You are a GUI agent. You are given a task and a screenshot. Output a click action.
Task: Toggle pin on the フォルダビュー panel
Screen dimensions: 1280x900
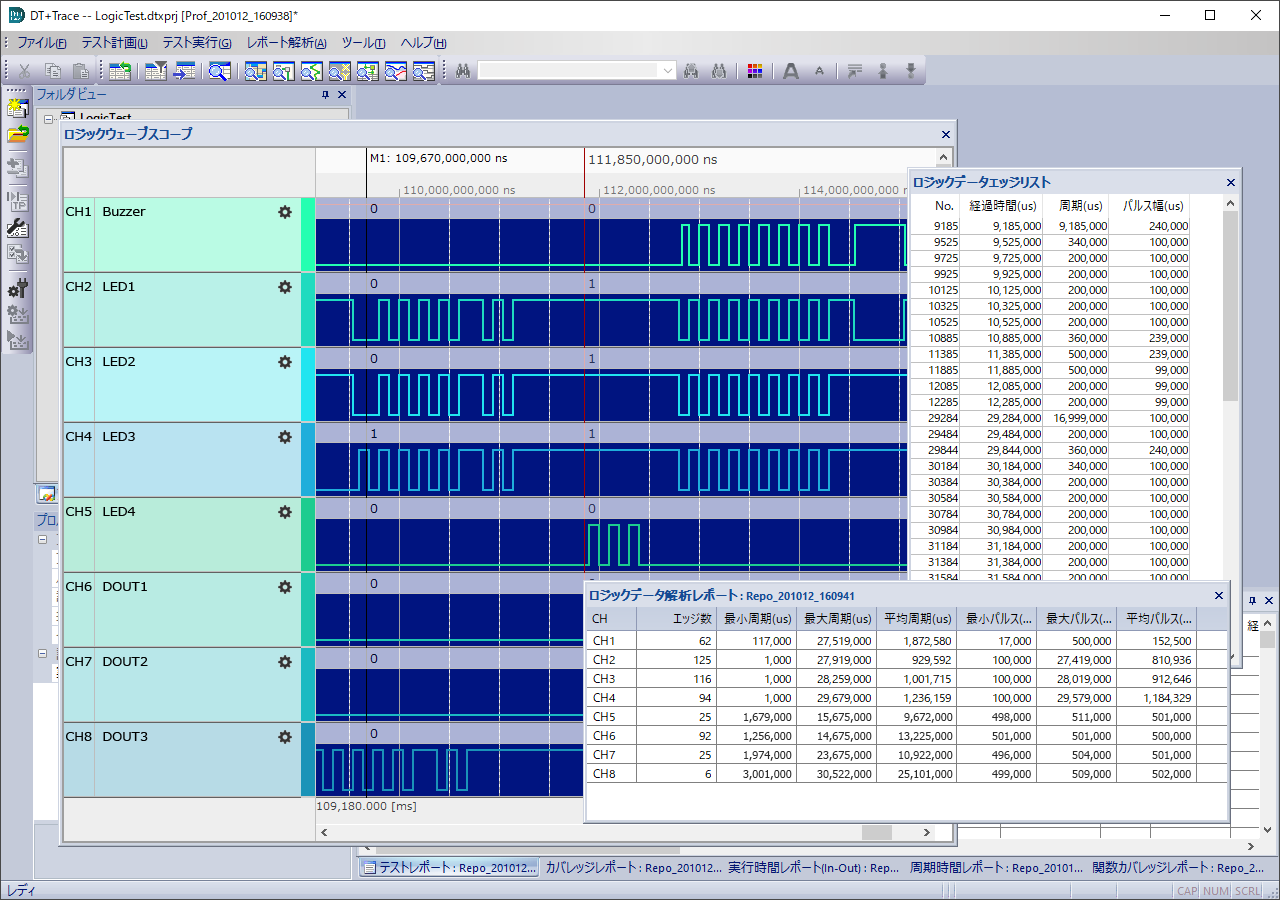[x=325, y=95]
